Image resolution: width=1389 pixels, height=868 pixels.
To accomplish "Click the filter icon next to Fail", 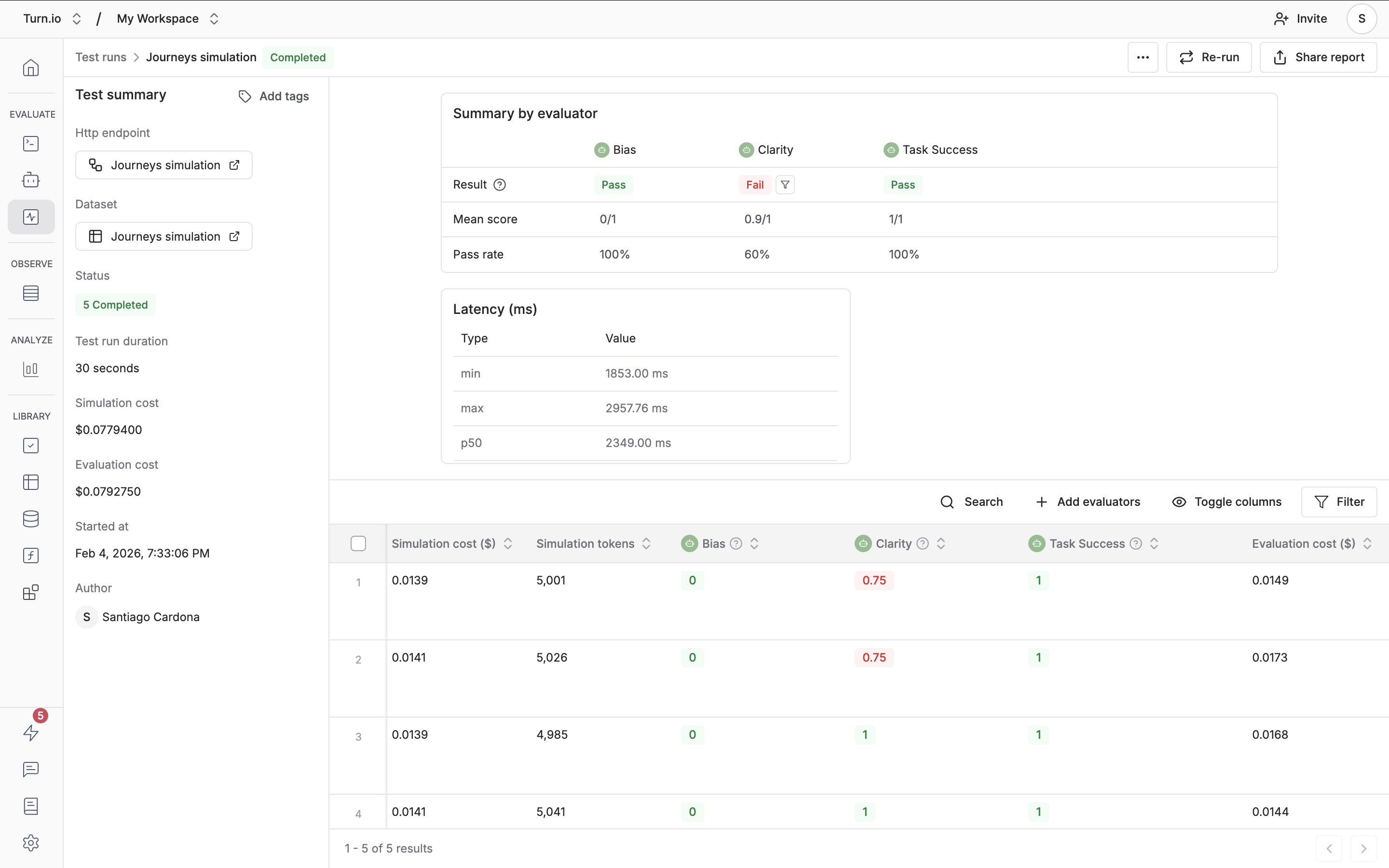I will (x=785, y=185).
